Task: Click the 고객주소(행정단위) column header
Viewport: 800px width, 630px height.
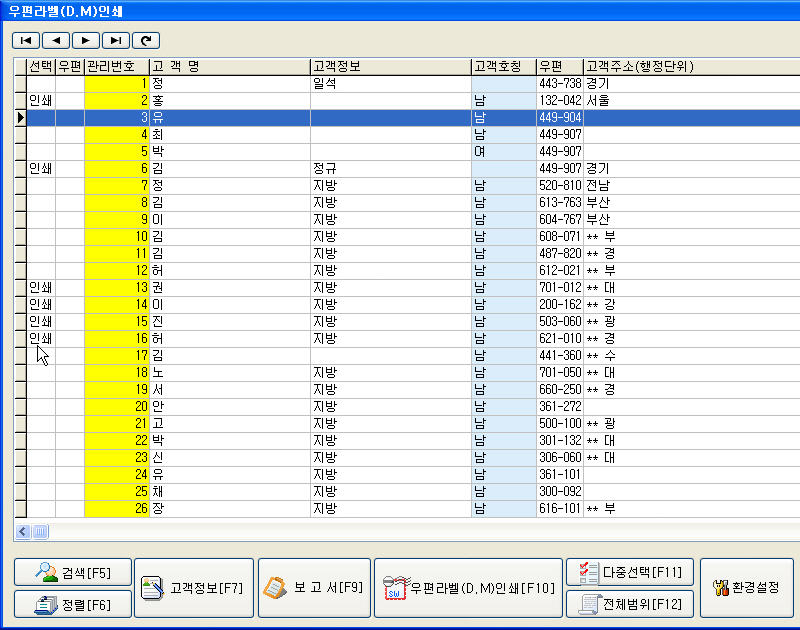Action: tap(691, 66)
